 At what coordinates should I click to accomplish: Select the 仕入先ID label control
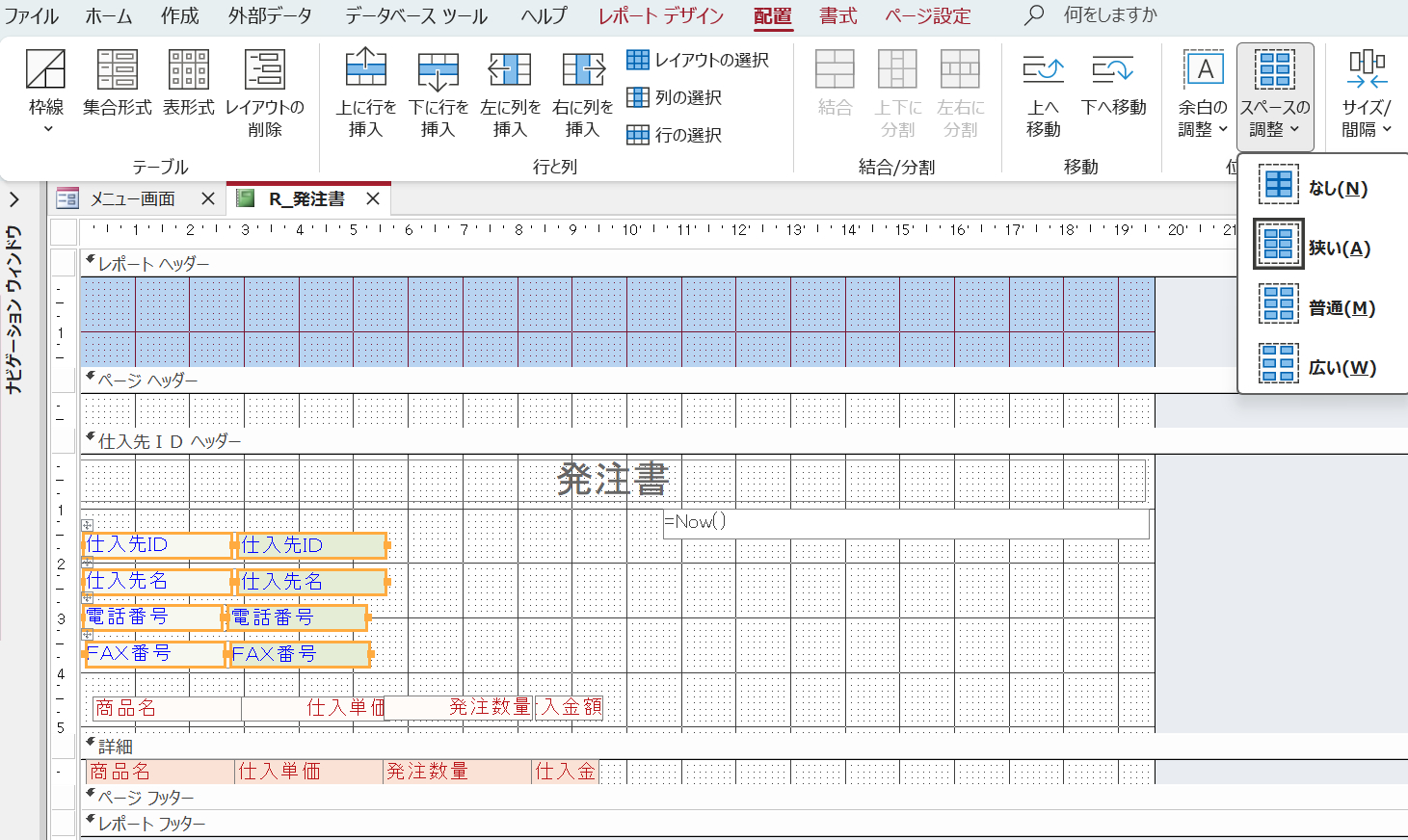[158, 545]
